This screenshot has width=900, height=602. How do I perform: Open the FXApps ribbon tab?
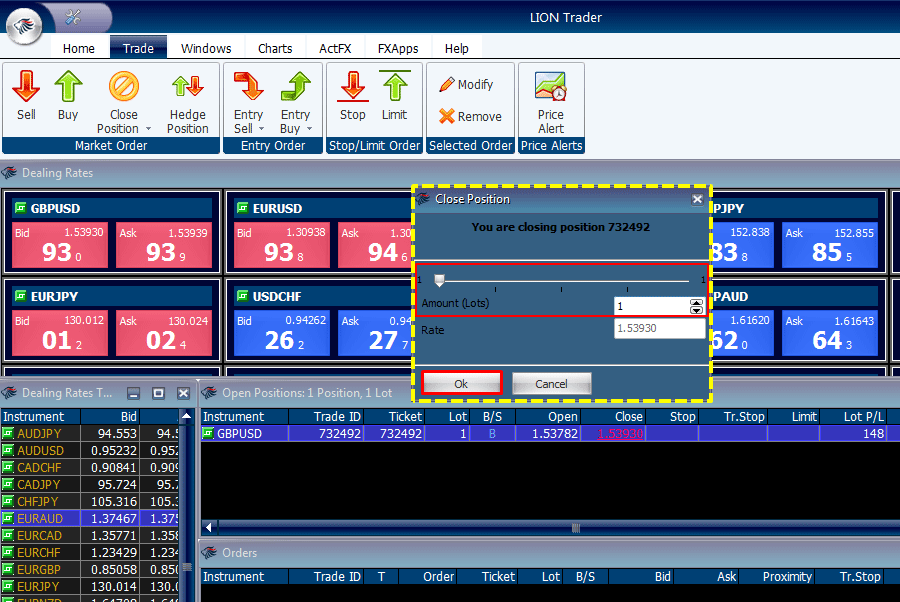pos(398,48)
